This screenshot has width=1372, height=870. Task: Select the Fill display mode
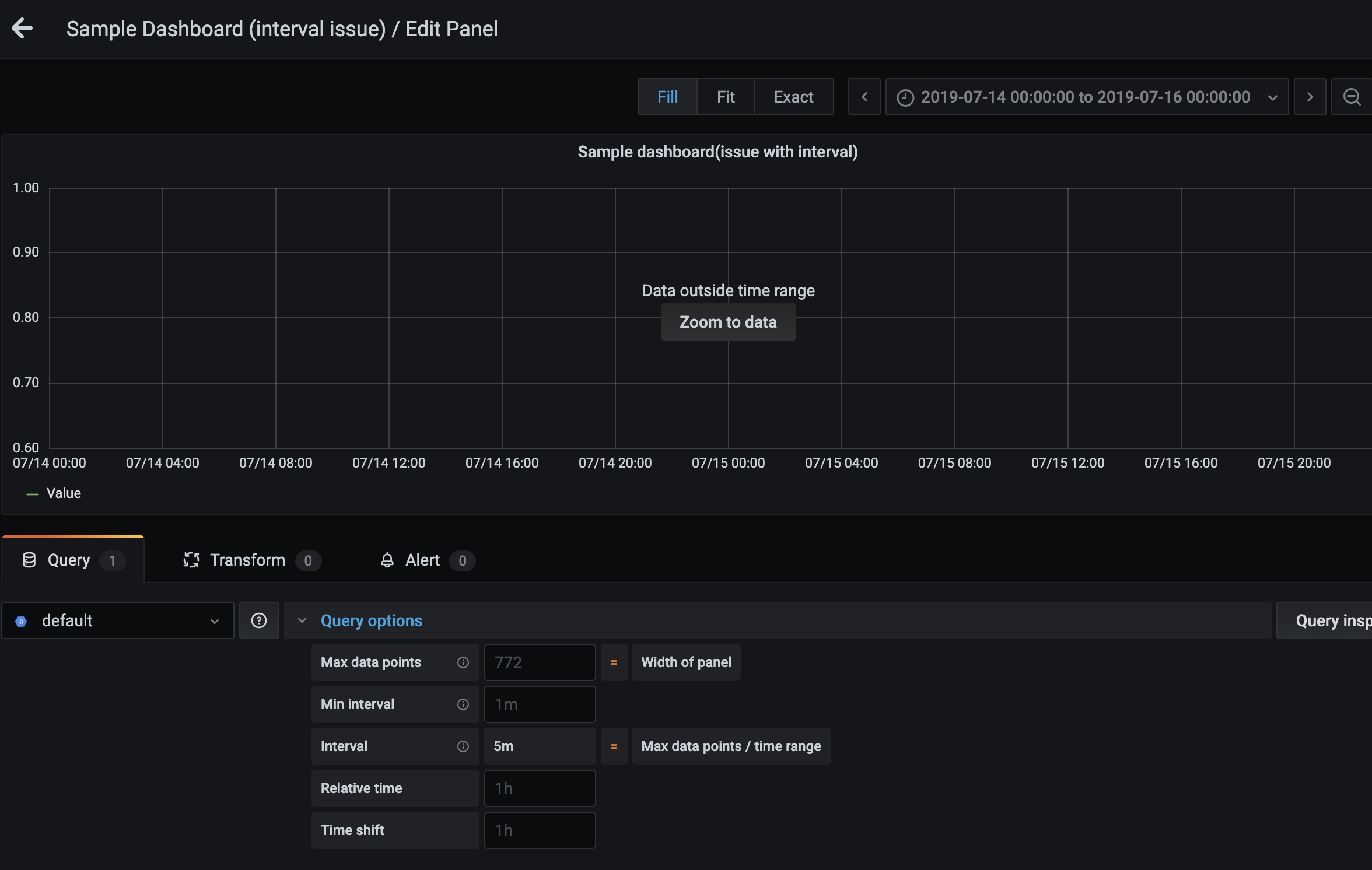(x=667, y=97)
